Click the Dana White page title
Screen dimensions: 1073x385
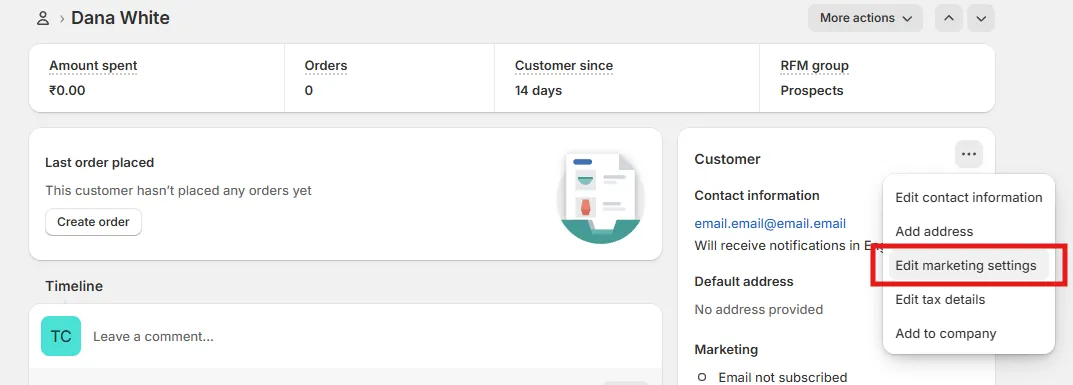coord(120,18)
